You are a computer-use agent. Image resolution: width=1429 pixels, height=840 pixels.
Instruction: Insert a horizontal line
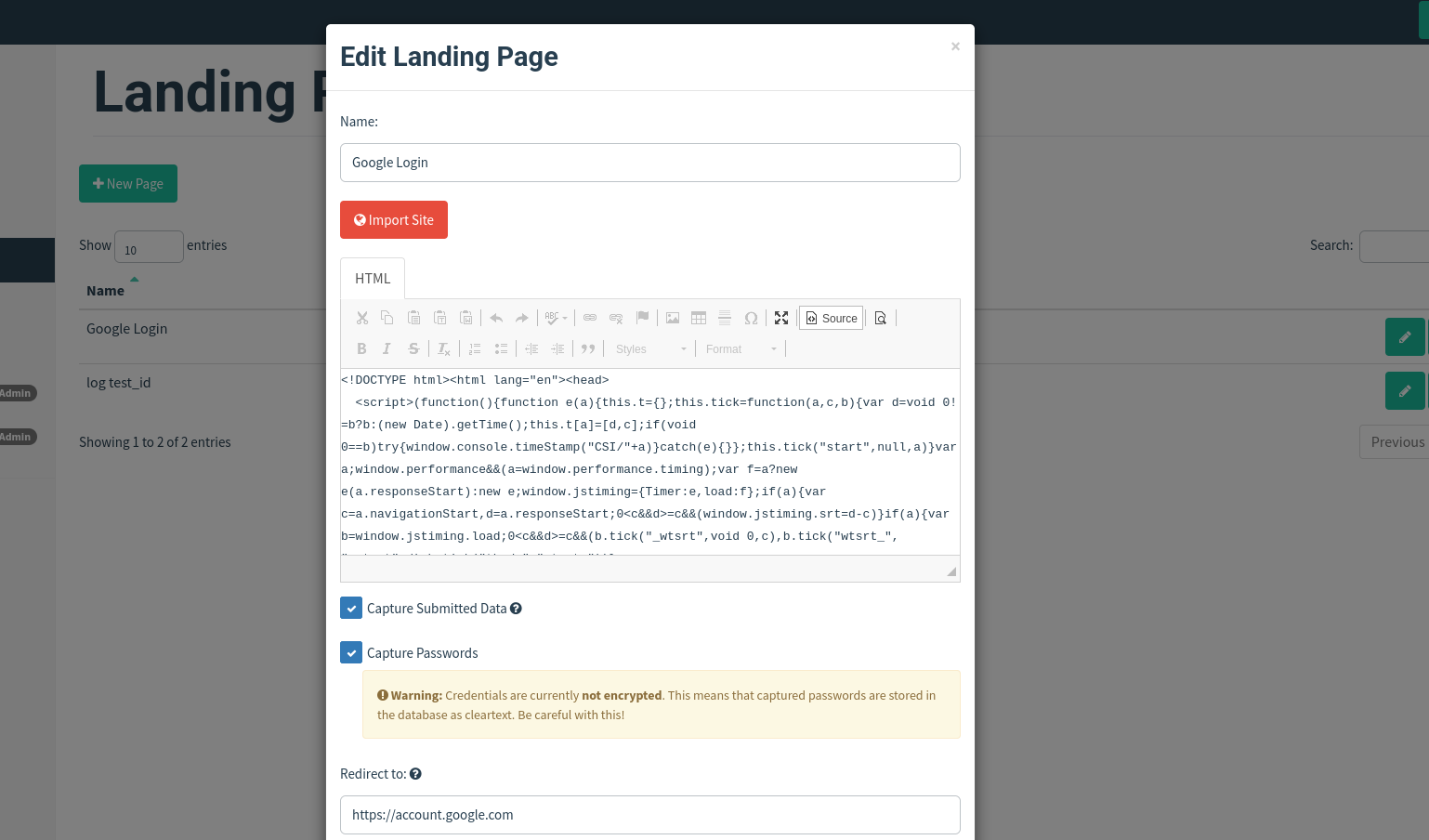(725, 318)
